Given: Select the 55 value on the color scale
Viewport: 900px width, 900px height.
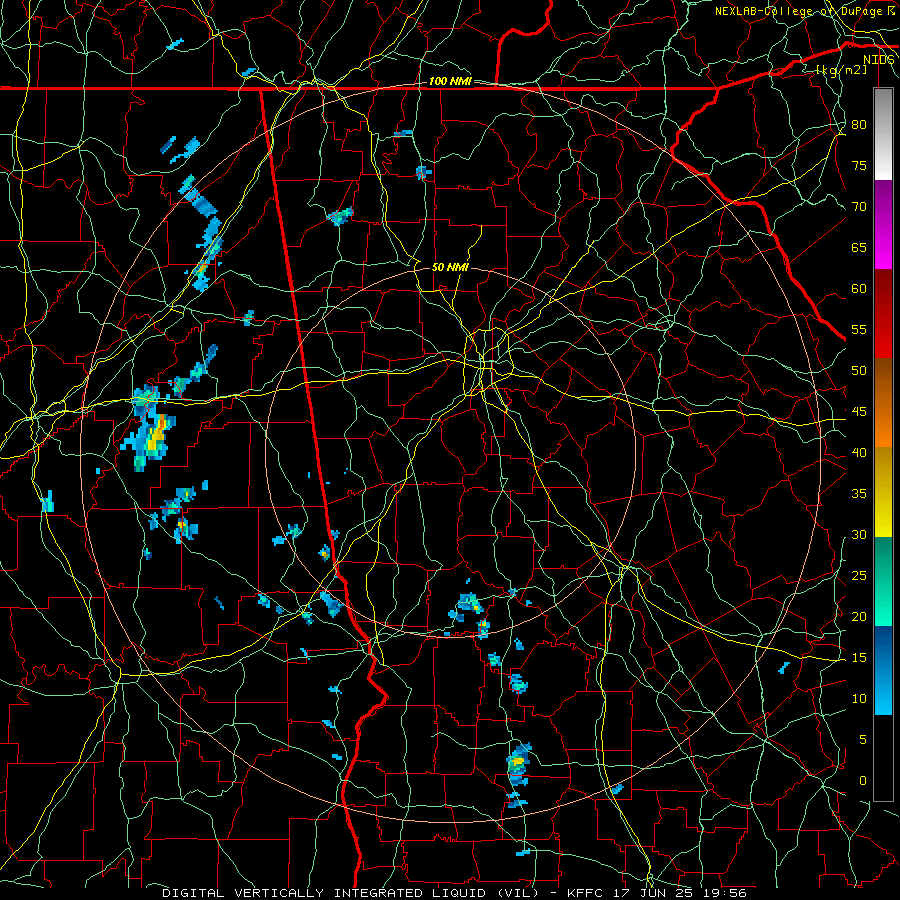Looking at the screenshot, I should coord(859,329).
